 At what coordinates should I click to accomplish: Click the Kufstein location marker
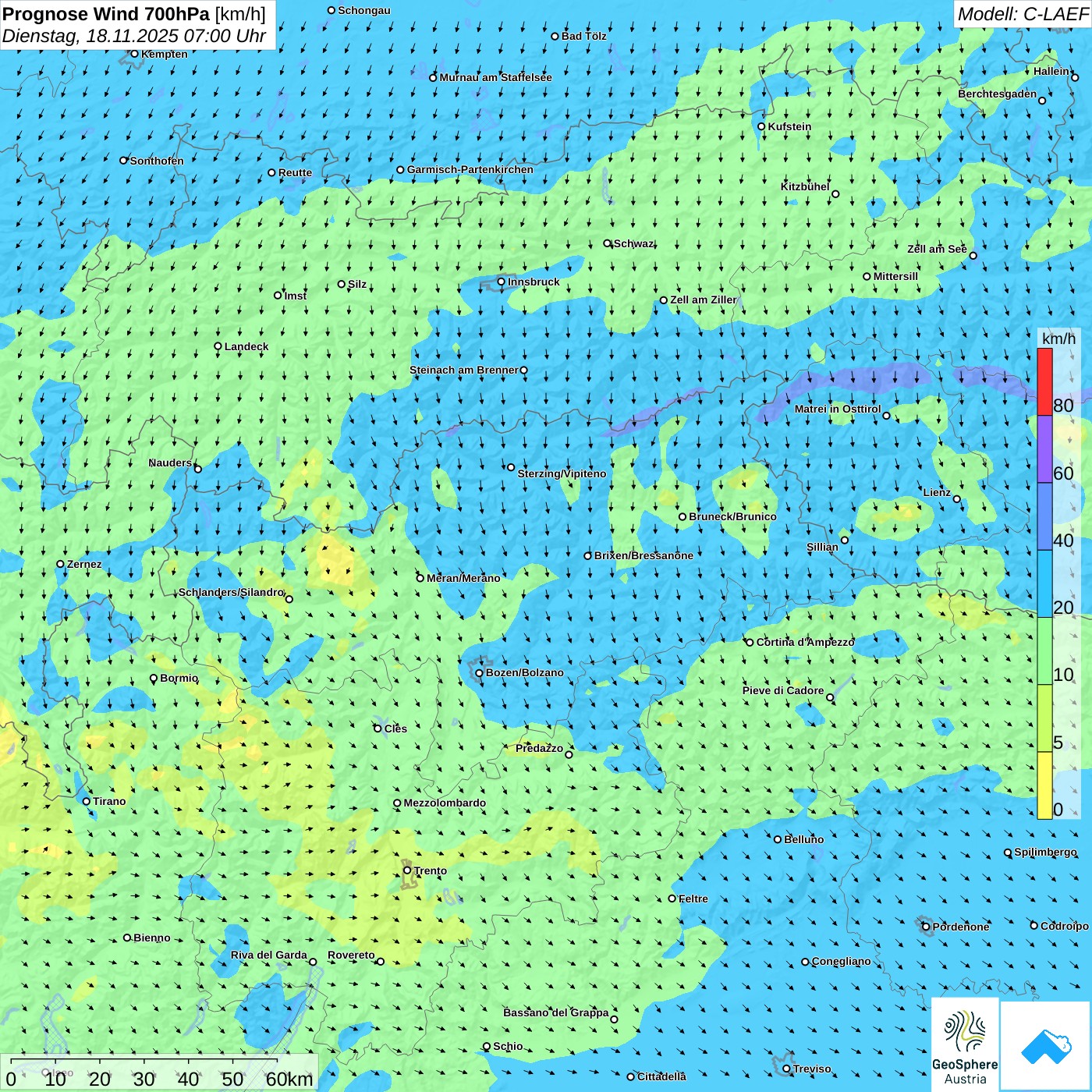point(762,126)
